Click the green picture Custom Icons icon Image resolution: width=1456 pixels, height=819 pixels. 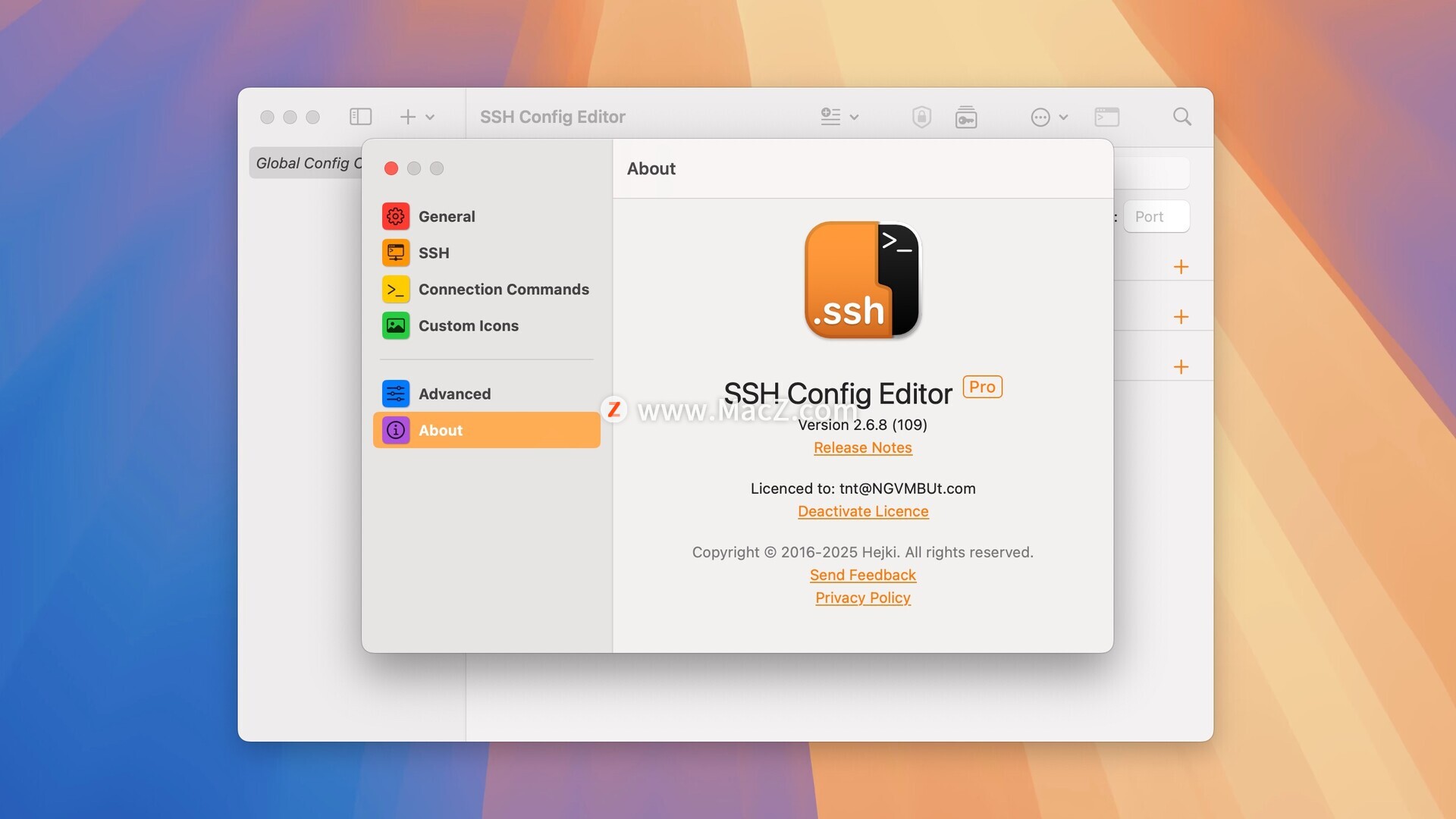396,325
